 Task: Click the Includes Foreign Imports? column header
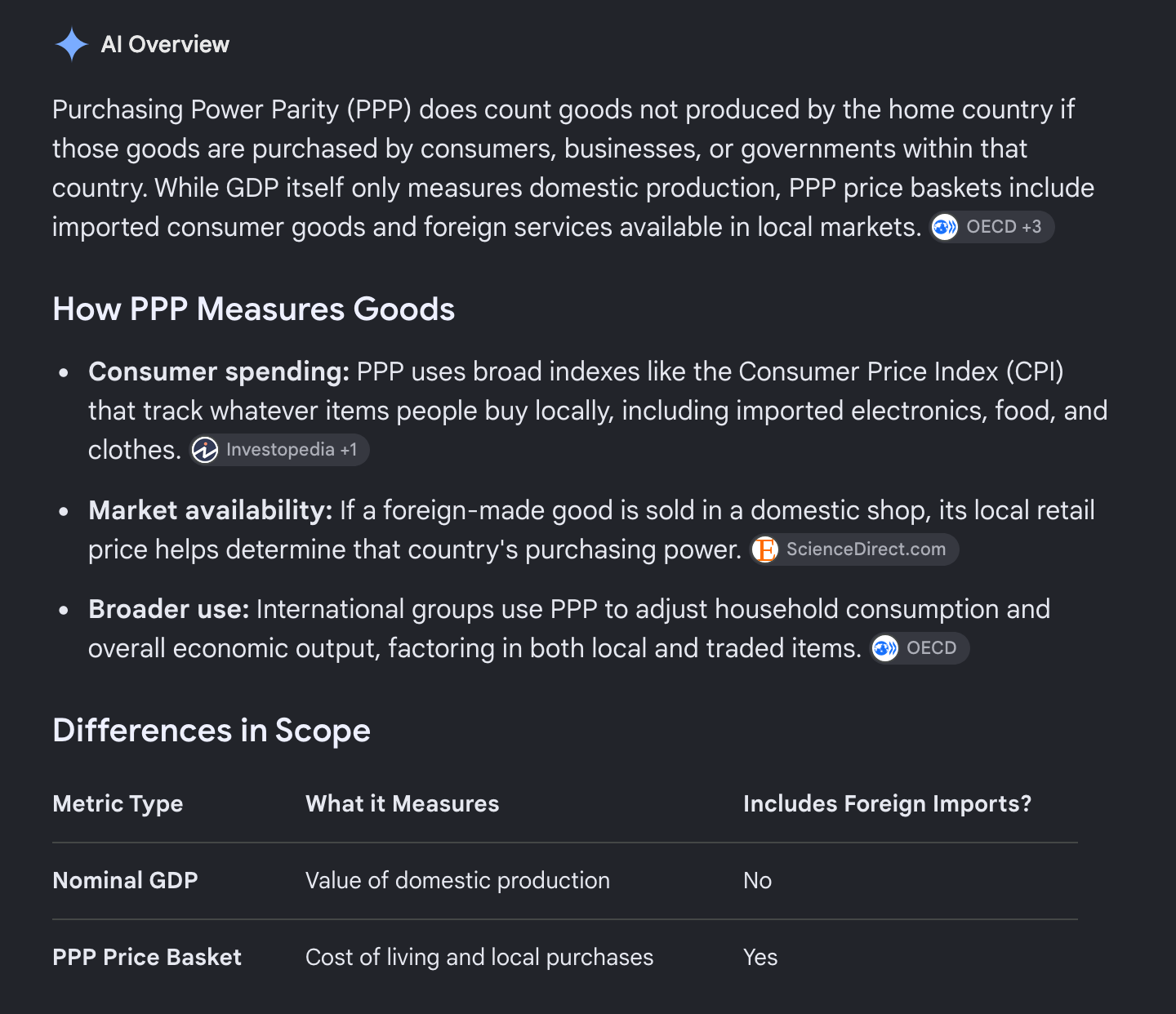point(887,804)
